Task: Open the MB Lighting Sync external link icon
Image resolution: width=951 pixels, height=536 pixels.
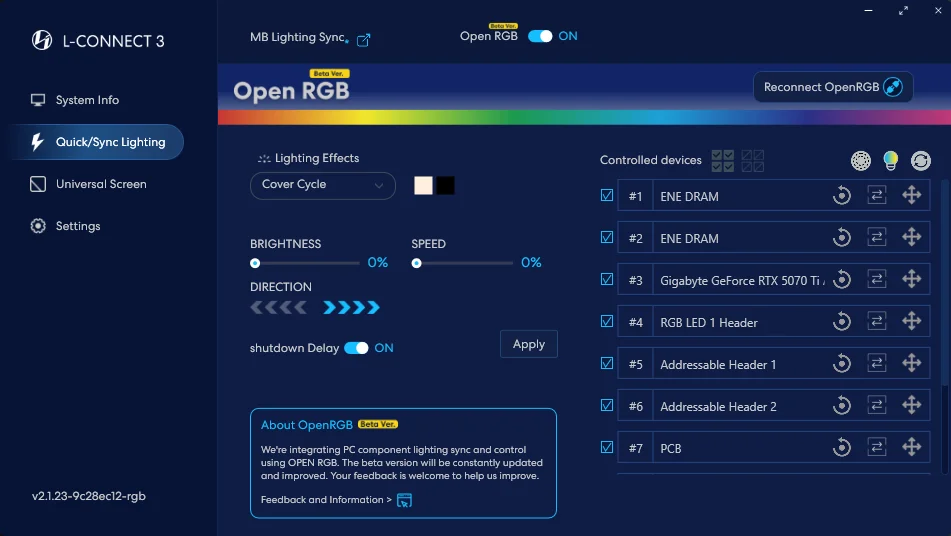Action: [363, 40]
